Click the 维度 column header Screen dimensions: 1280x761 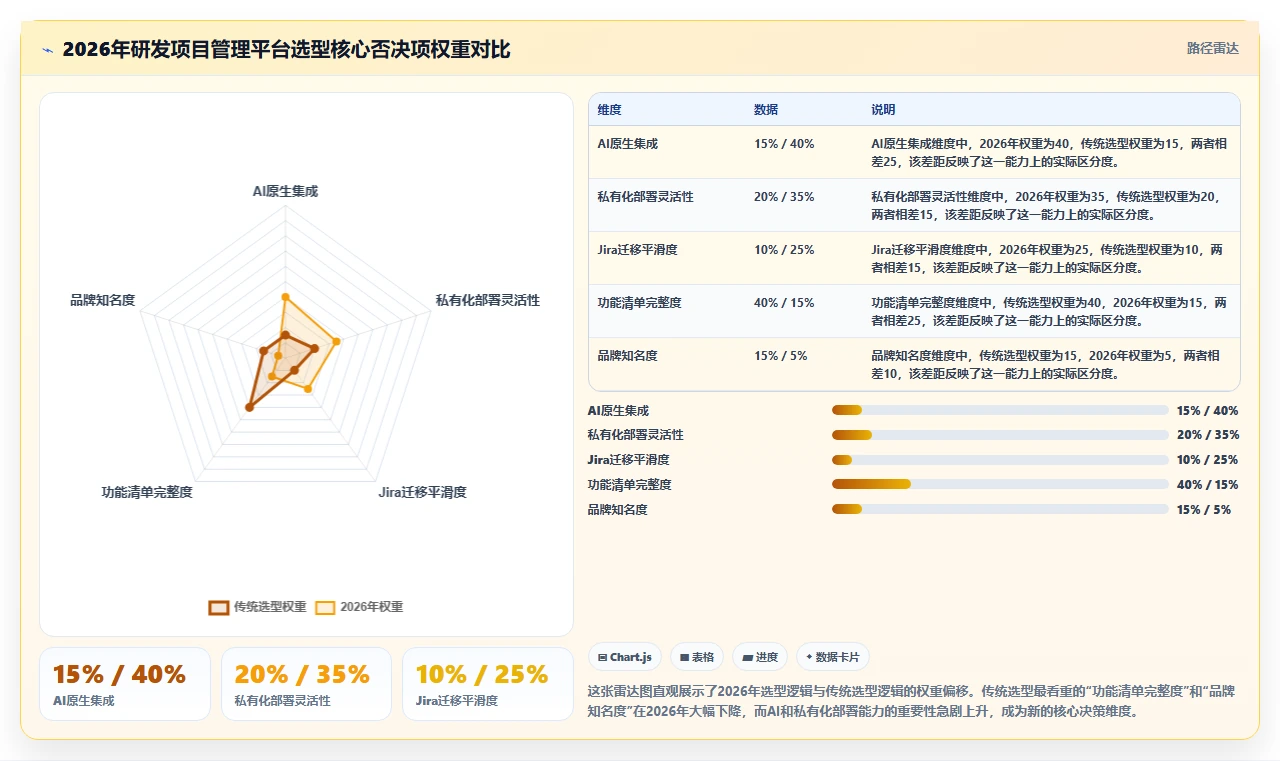click(x=609, y=110)
